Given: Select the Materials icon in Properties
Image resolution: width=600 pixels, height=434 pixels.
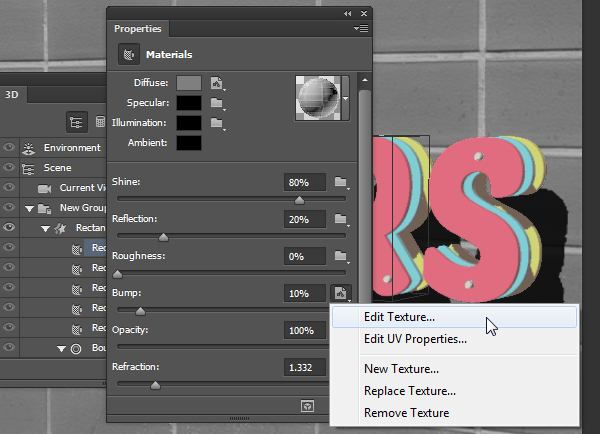Looking at the screenshot, I should pos(128,54).
